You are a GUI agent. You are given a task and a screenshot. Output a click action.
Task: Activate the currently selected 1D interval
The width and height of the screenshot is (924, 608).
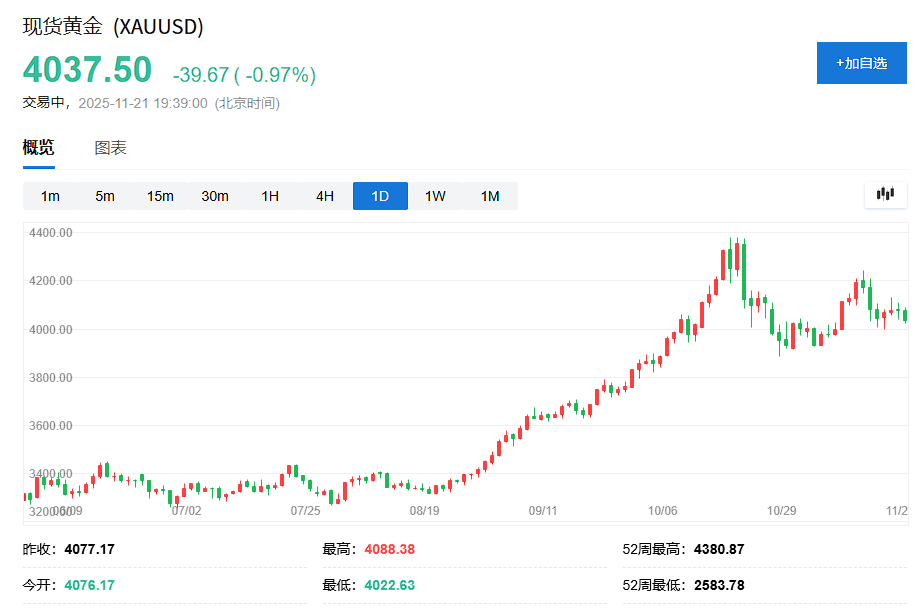point(380,195)
